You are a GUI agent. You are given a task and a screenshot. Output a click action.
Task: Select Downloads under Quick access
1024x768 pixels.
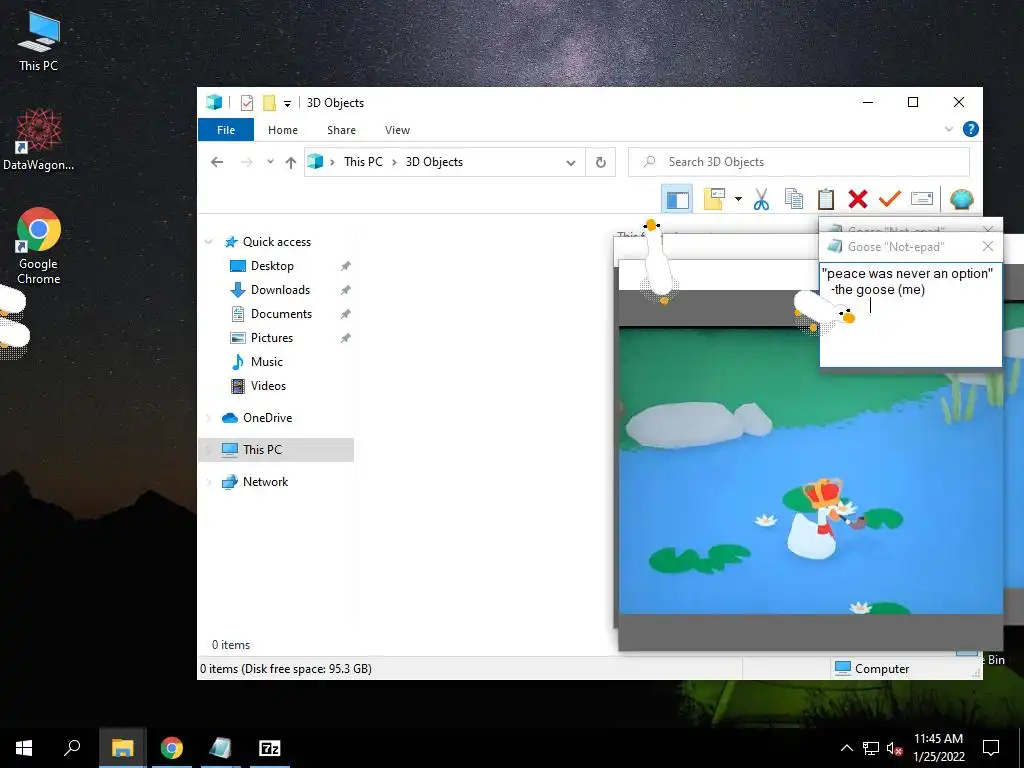[x=280, y=290]
